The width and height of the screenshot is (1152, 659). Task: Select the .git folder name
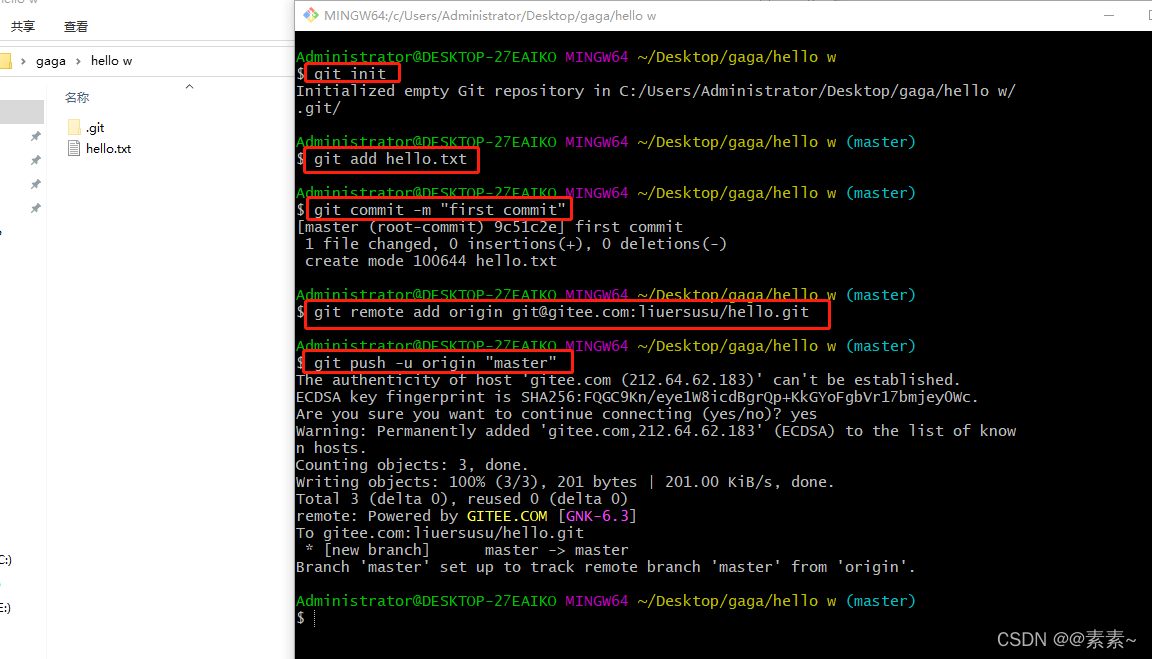click(x=96, y=128)
